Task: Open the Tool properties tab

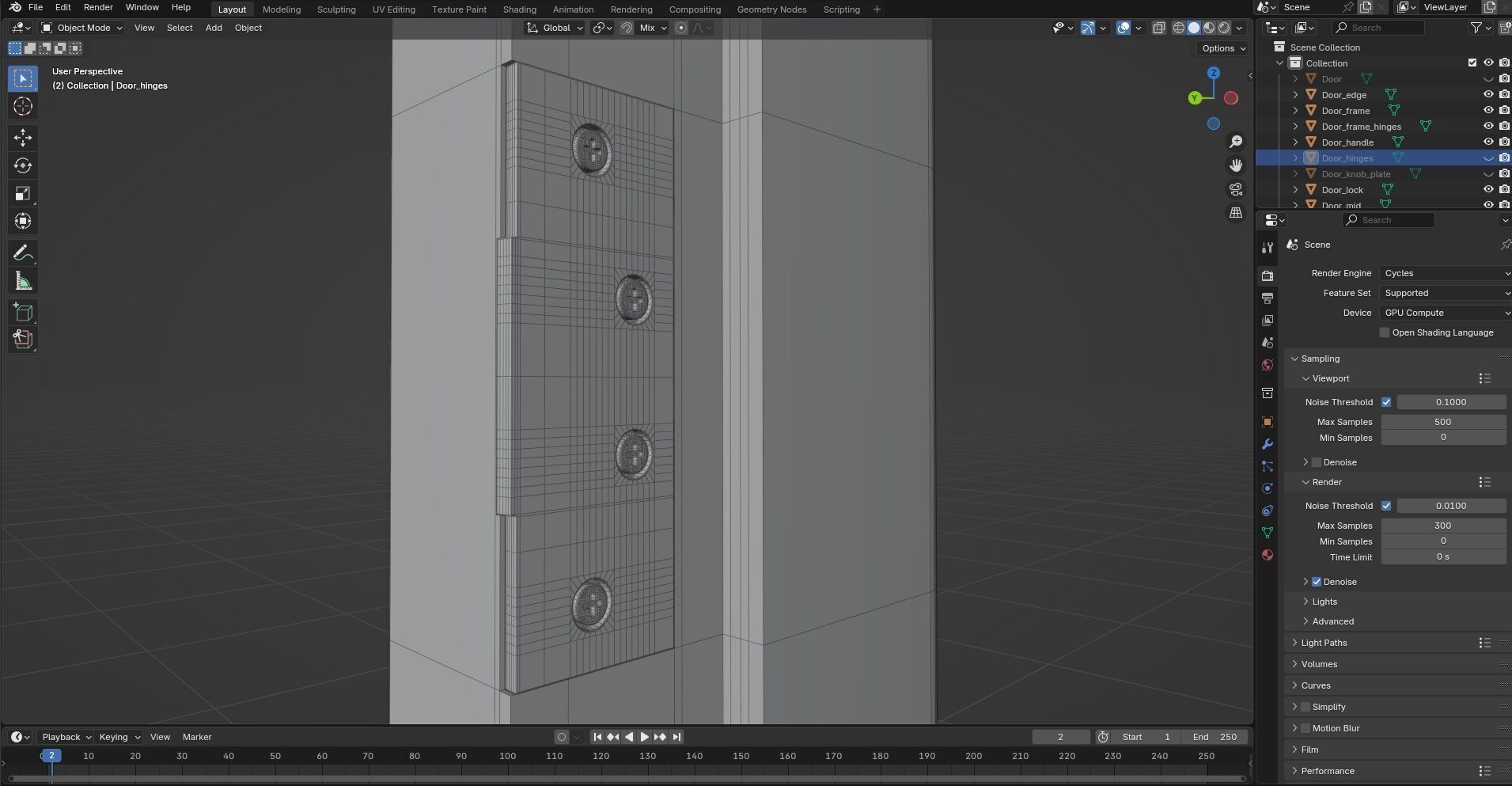Action: coord(1268,248)
